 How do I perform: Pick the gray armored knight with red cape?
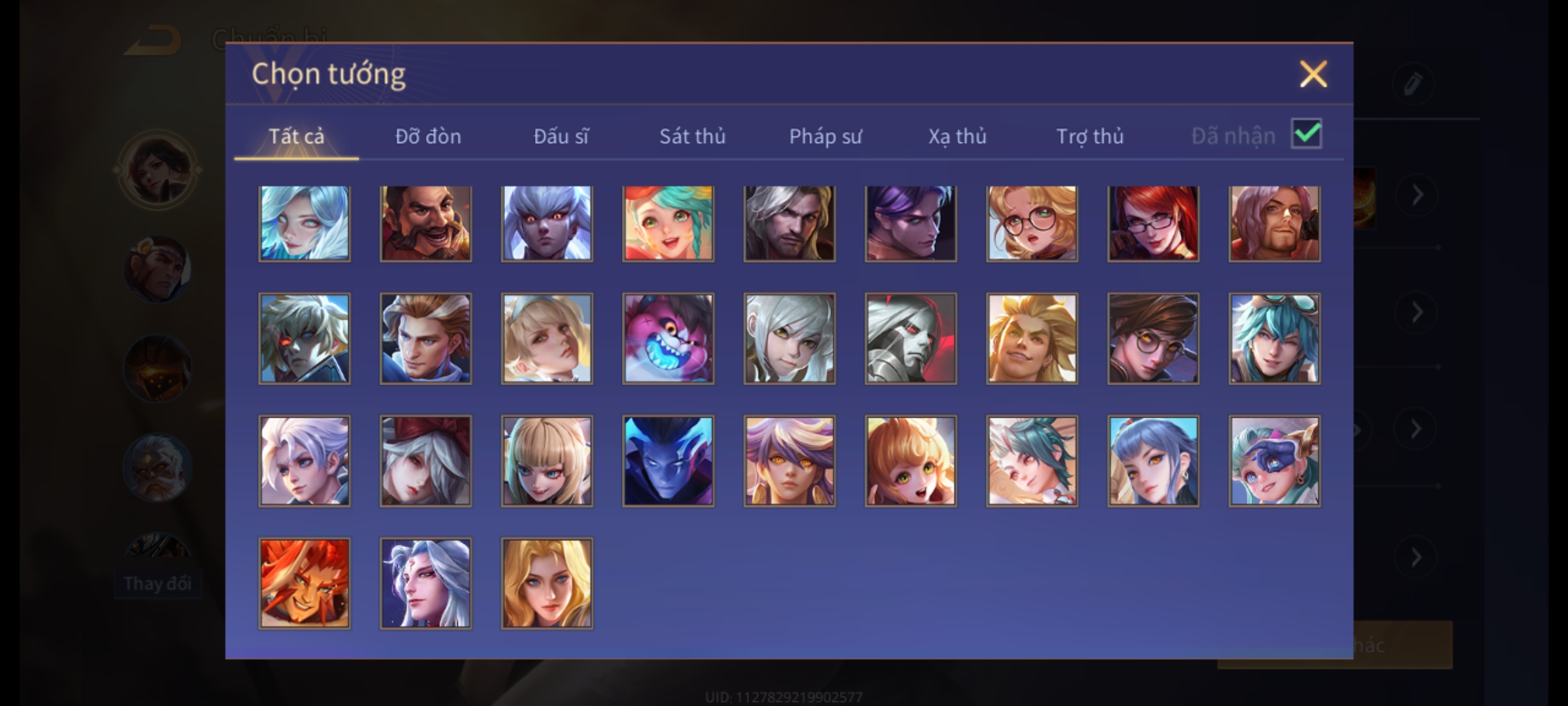[x=911, y=338]
